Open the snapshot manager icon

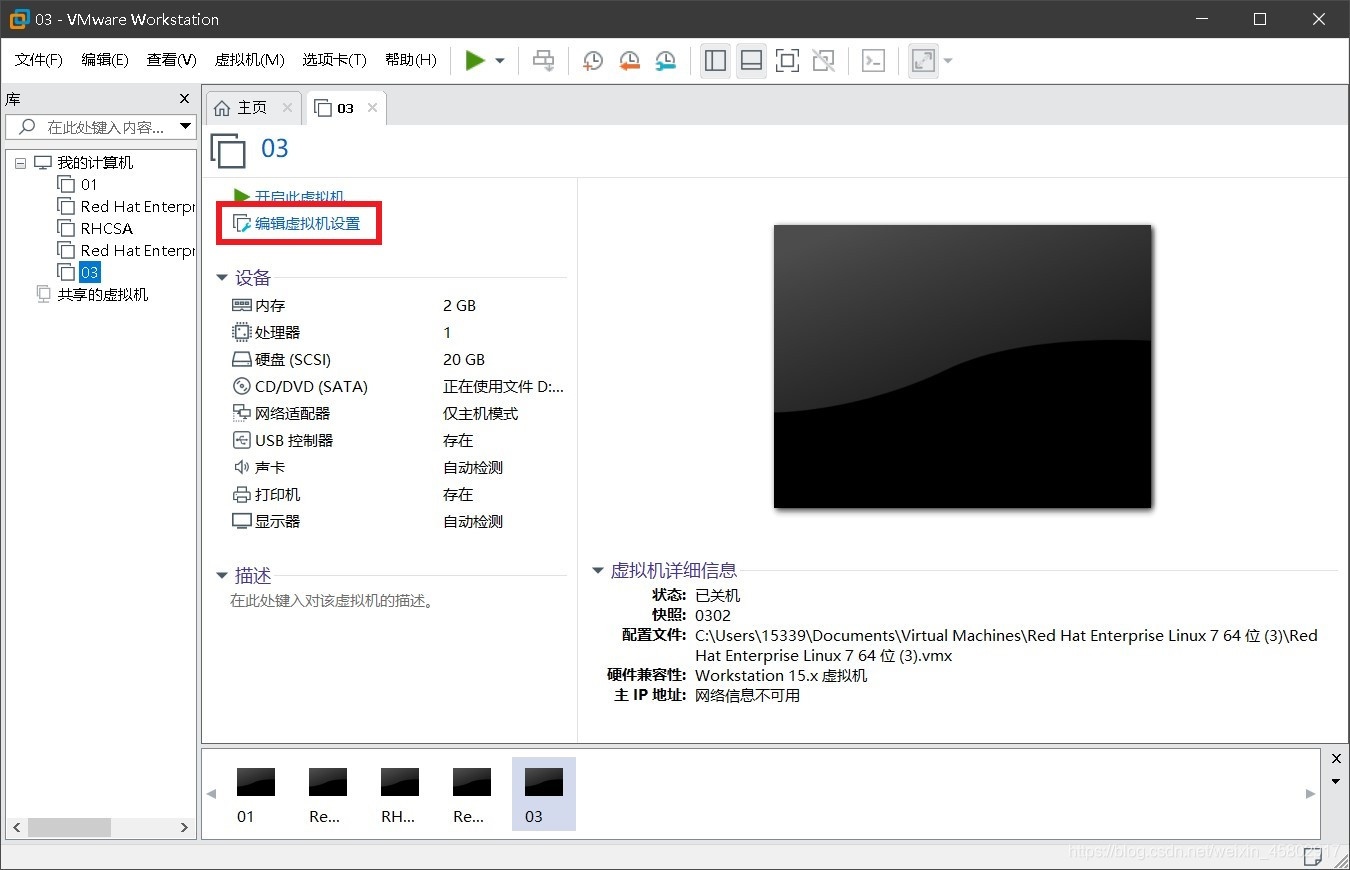[x=665, y=61]
